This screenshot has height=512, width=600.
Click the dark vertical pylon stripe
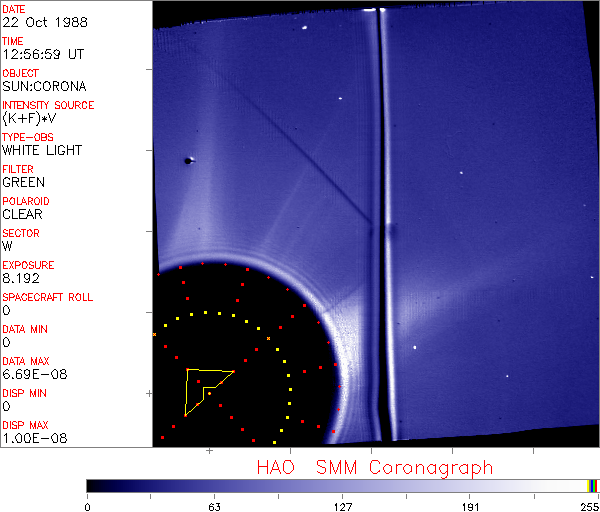tap(382, 226)
